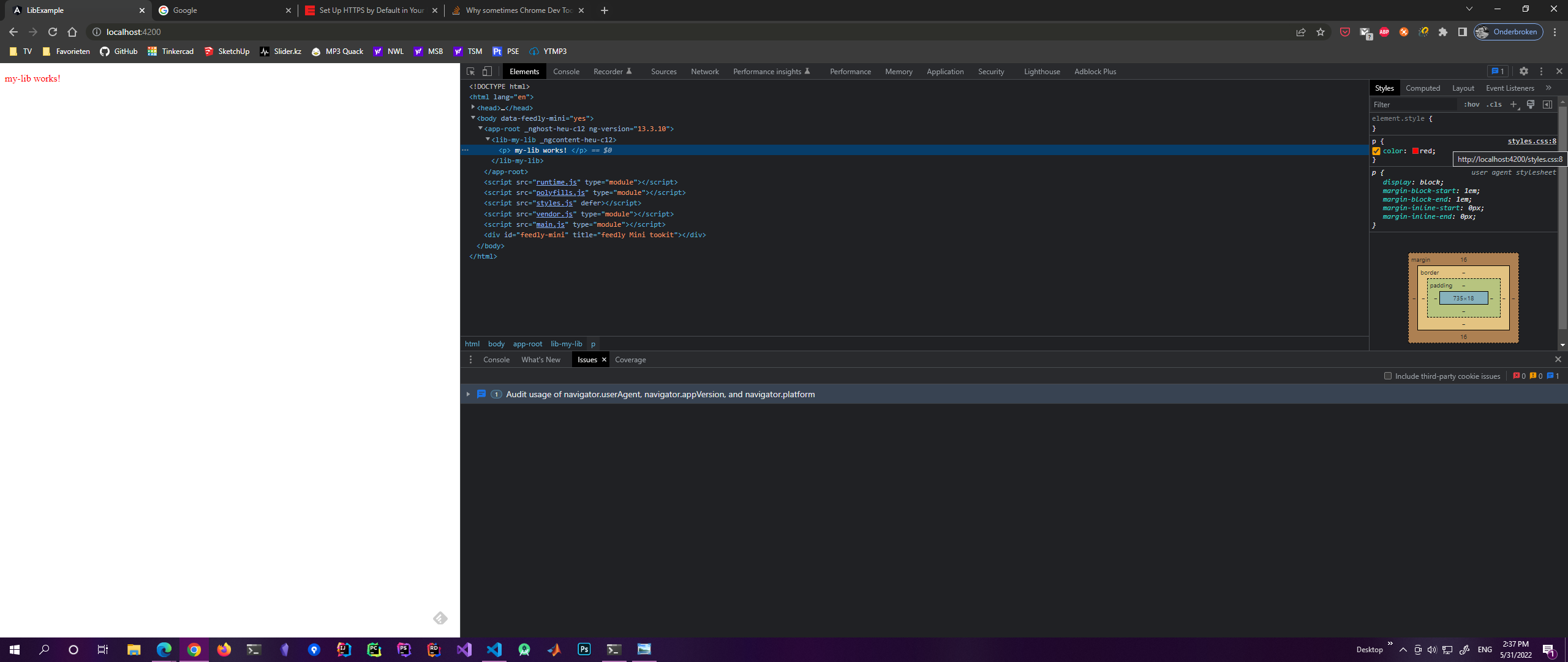
Task: Open the styles.css:8 source link
Action: click(1531, 141)
